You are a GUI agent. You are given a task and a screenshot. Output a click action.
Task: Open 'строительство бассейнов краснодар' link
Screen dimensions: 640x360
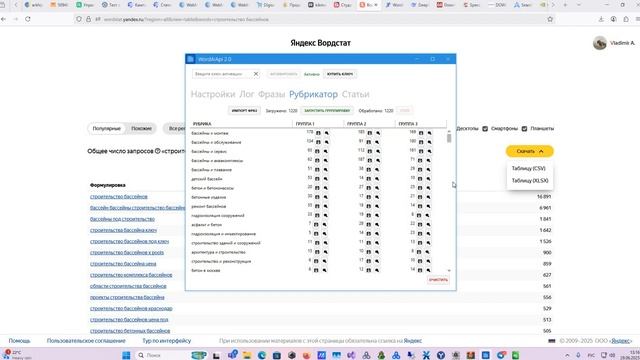pos(131,309)
